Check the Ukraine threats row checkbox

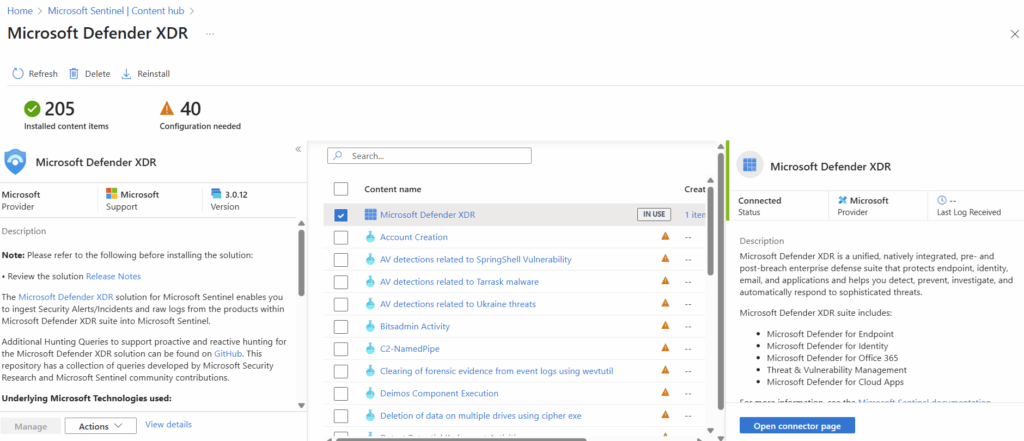tap(341, 304)
